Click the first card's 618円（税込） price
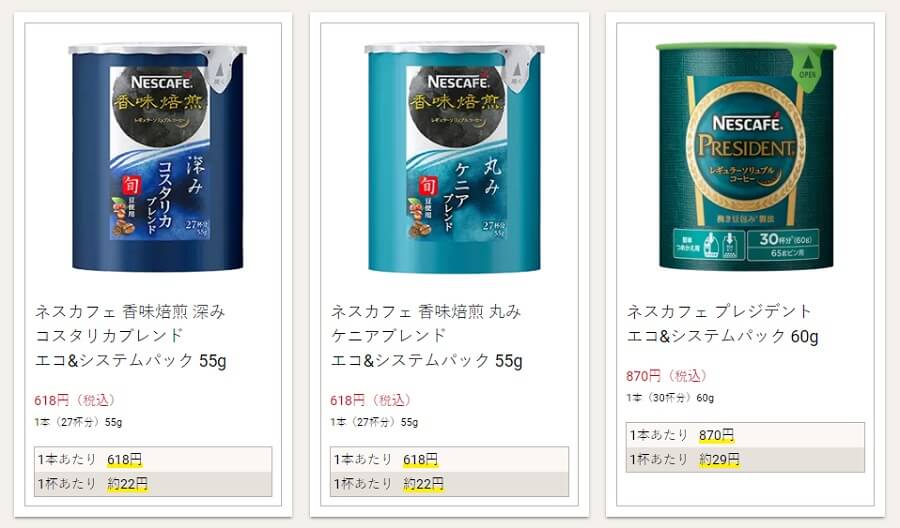This screenshot has width=900, height=528. point(75,400)
